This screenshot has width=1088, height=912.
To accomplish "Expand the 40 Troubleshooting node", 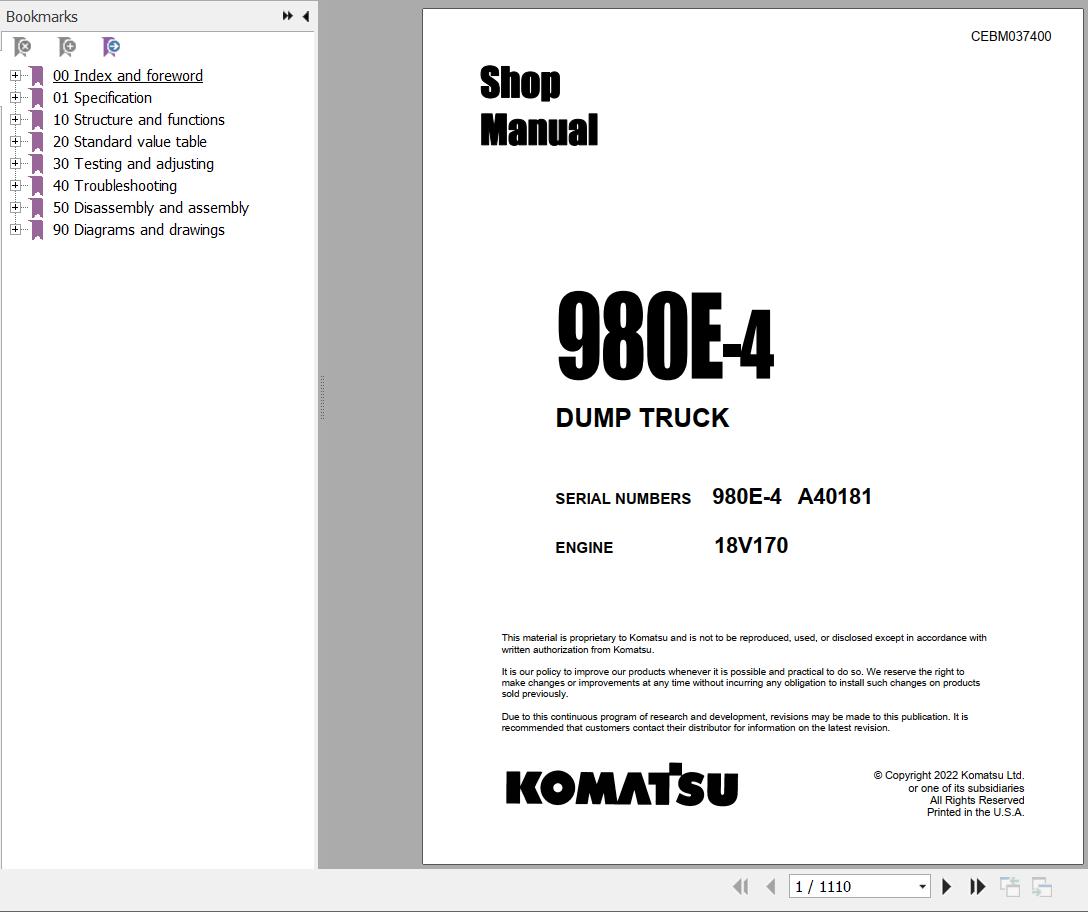I will (x=15, y=185).
